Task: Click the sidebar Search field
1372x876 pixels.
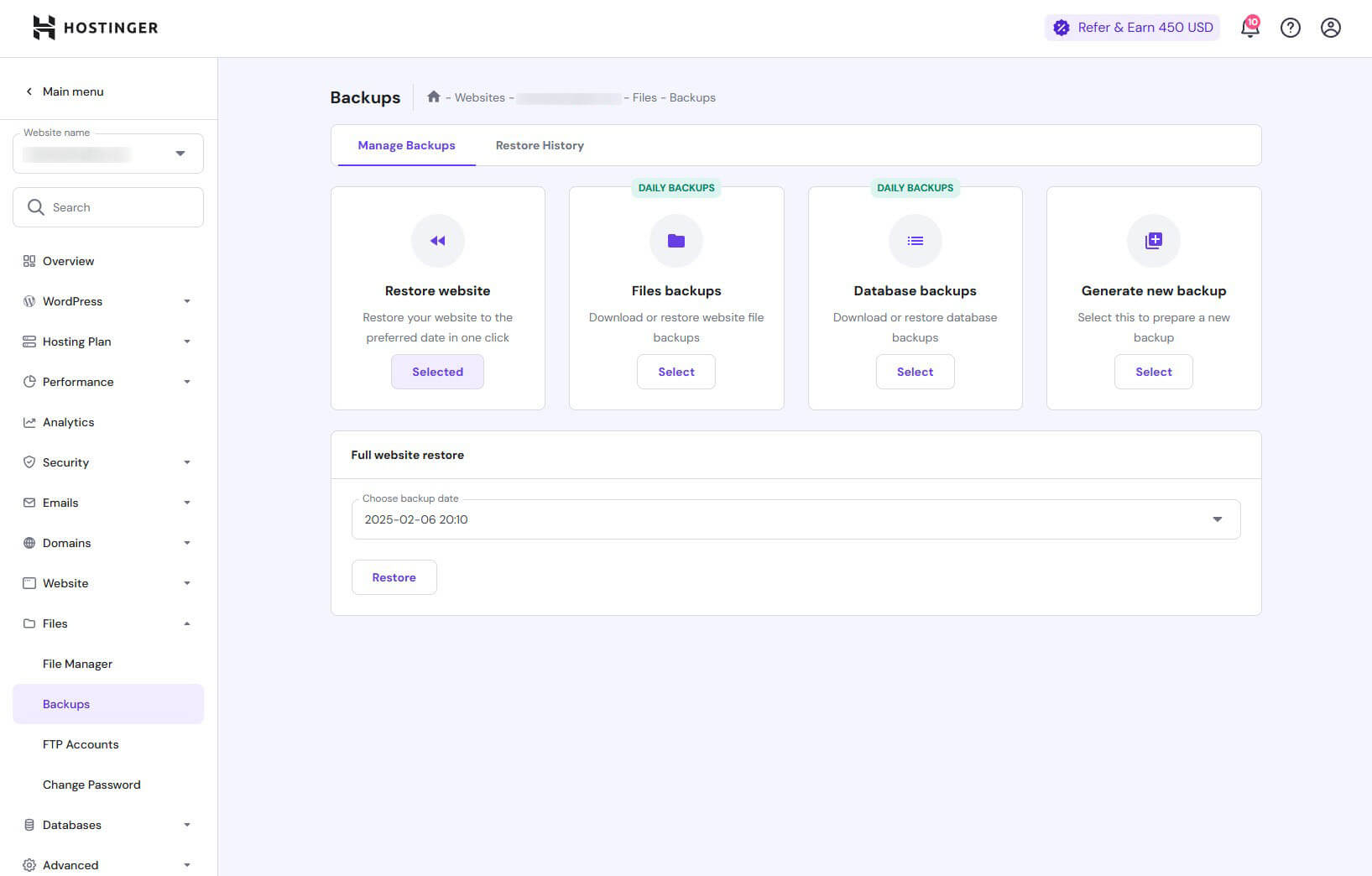Action: tap(108, 207)
